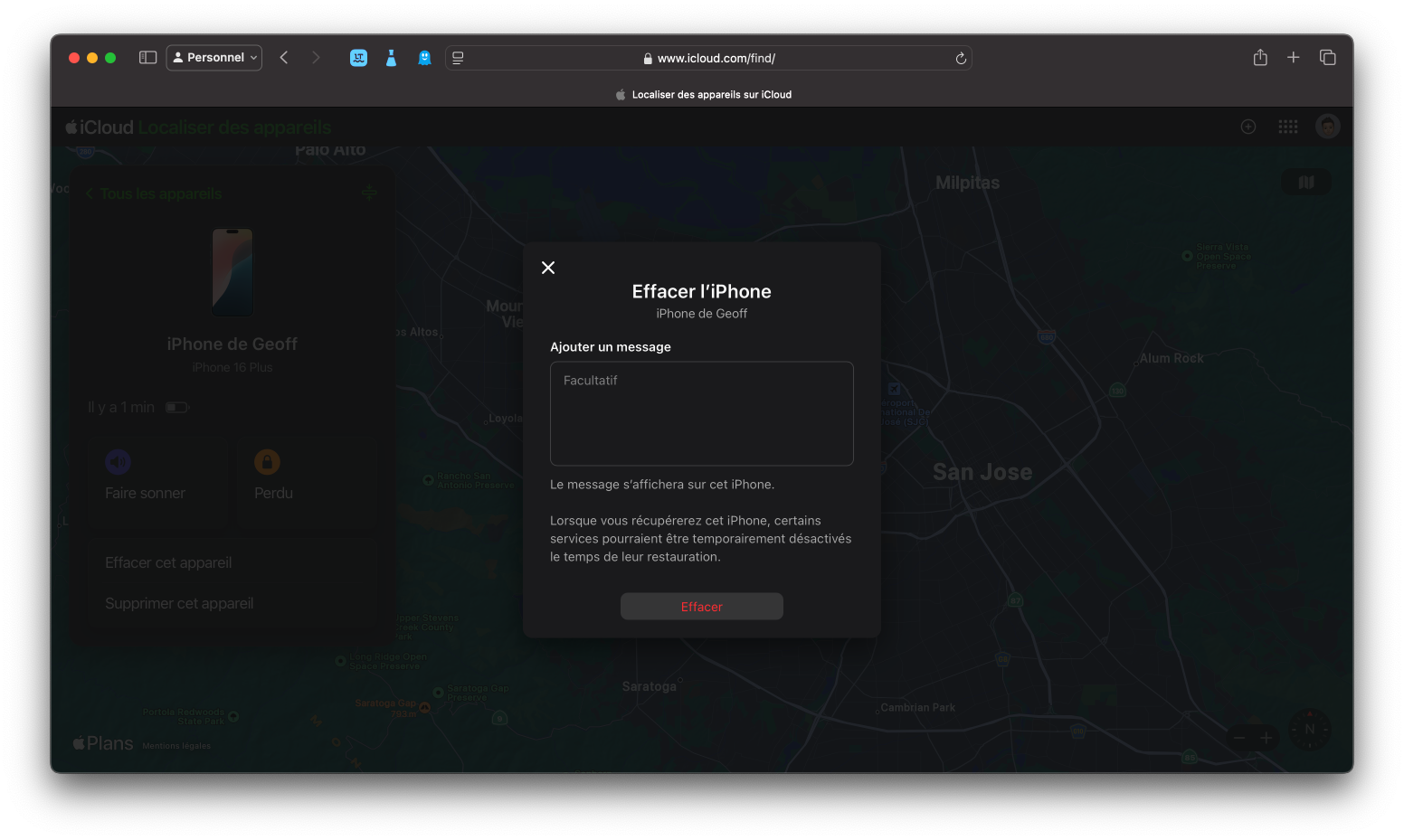
Task: Click the iPhone 16 Plus model text
Action: coord(232,367)
